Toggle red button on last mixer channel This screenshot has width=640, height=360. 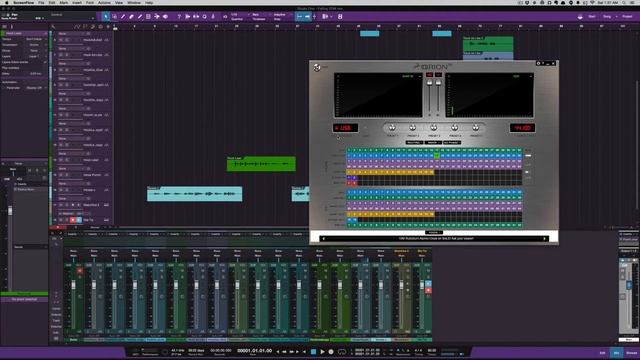coord(428,290)
